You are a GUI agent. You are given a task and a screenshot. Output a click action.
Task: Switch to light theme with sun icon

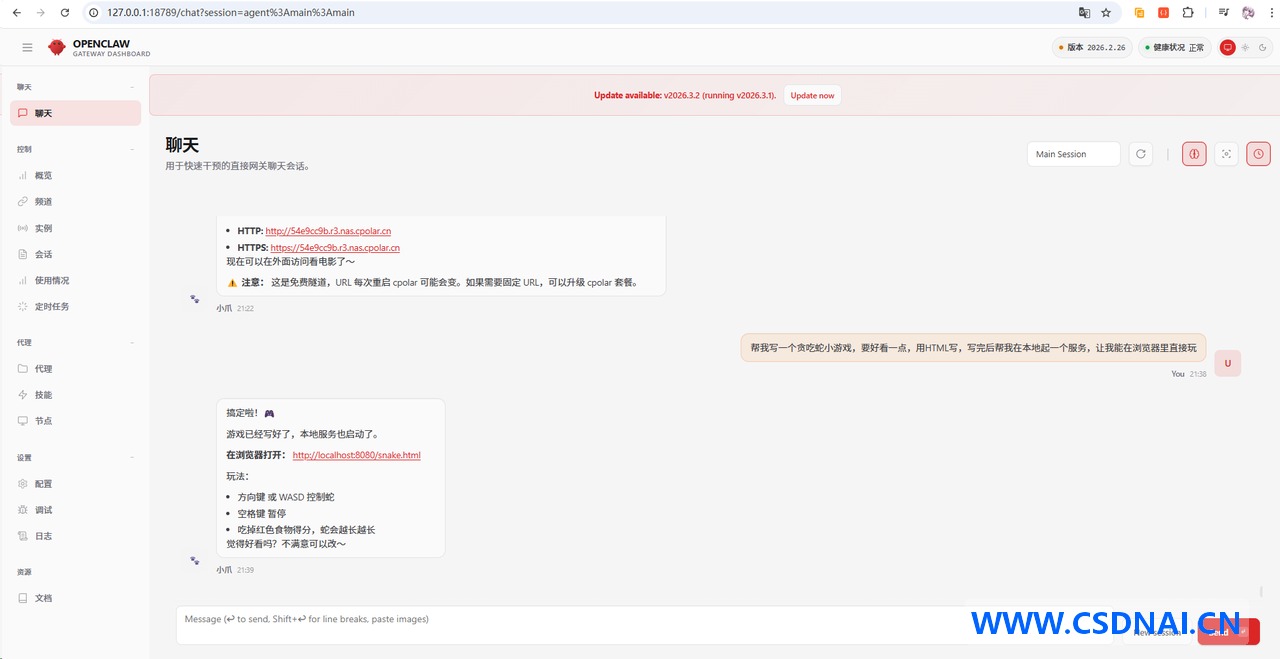[1245, 47]
